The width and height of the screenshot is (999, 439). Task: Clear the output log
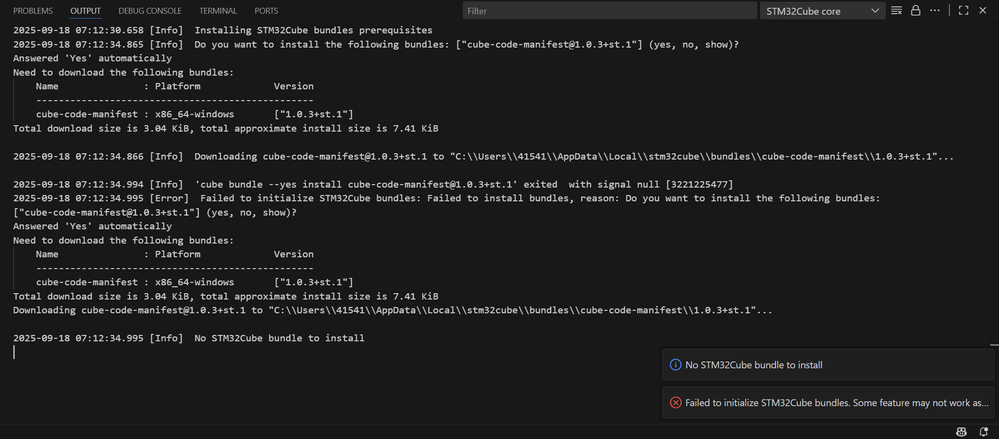[896, 11]
